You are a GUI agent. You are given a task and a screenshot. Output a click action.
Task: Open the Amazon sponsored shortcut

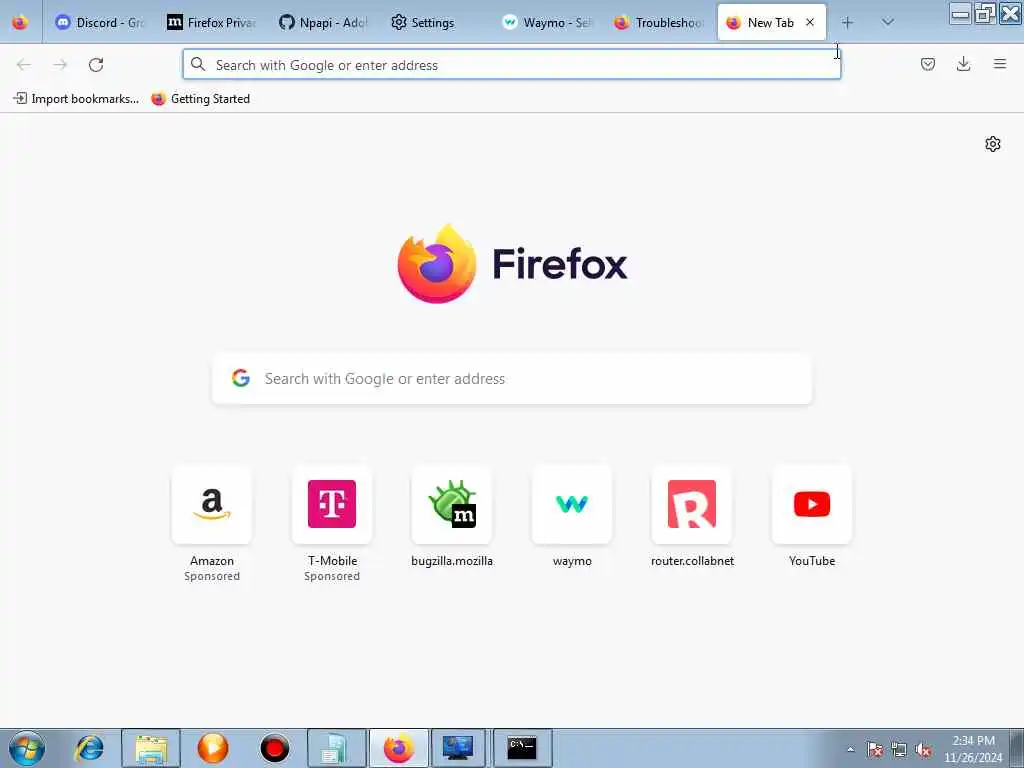tap(212, 504)
